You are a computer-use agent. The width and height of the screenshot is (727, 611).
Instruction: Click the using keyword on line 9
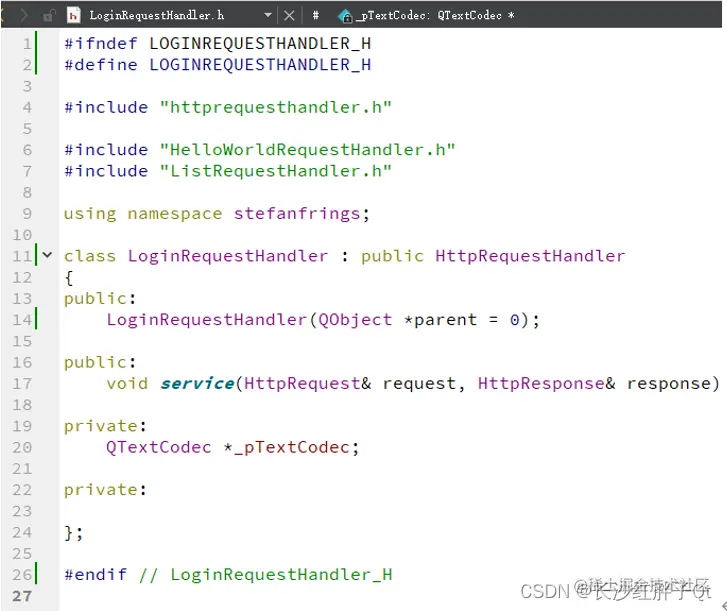(x=90, y=214)
